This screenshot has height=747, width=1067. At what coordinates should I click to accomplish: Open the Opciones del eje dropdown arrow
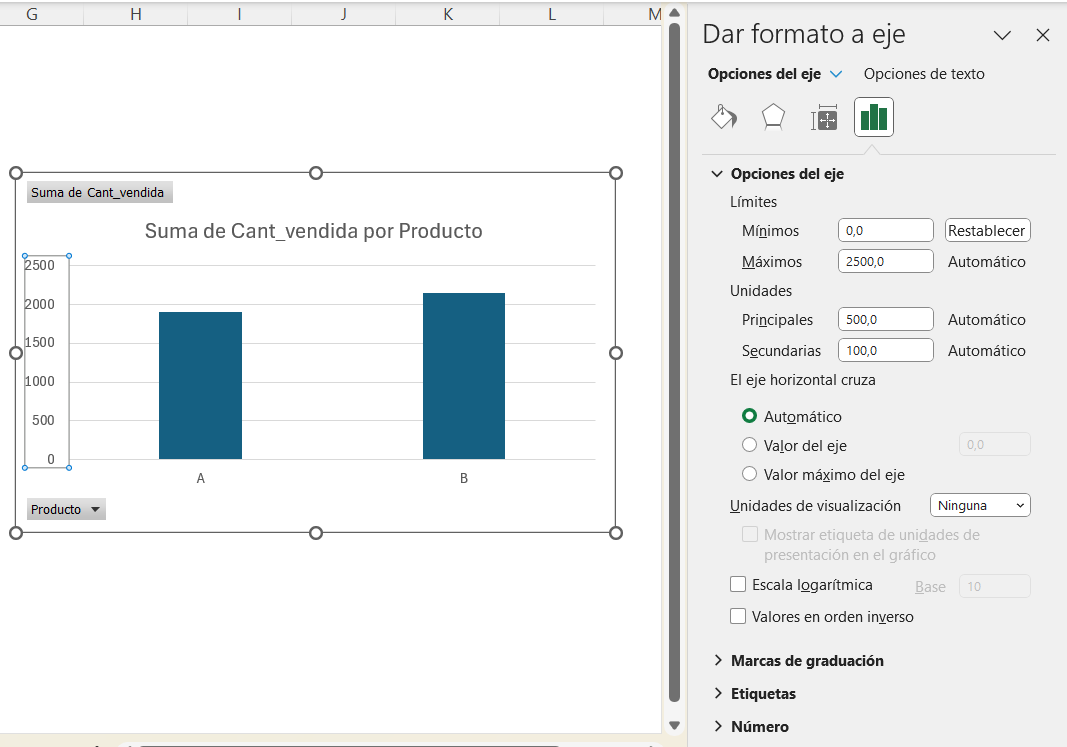836,73
